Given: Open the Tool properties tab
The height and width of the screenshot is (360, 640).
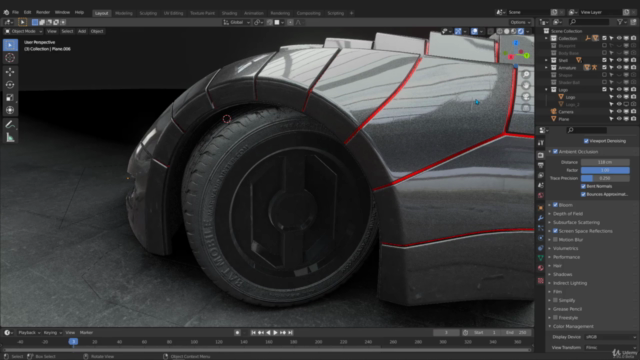Looking at the screenshot, I should click(x=541, y=143).
